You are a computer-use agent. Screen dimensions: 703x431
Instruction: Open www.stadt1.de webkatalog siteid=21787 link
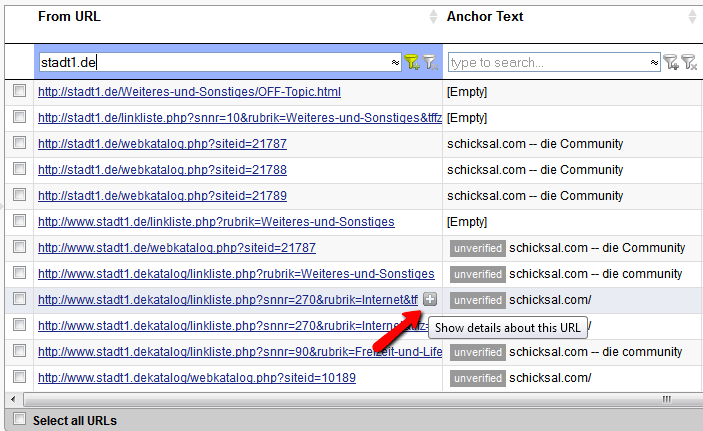pyautogui.click(x=177, y=248)
